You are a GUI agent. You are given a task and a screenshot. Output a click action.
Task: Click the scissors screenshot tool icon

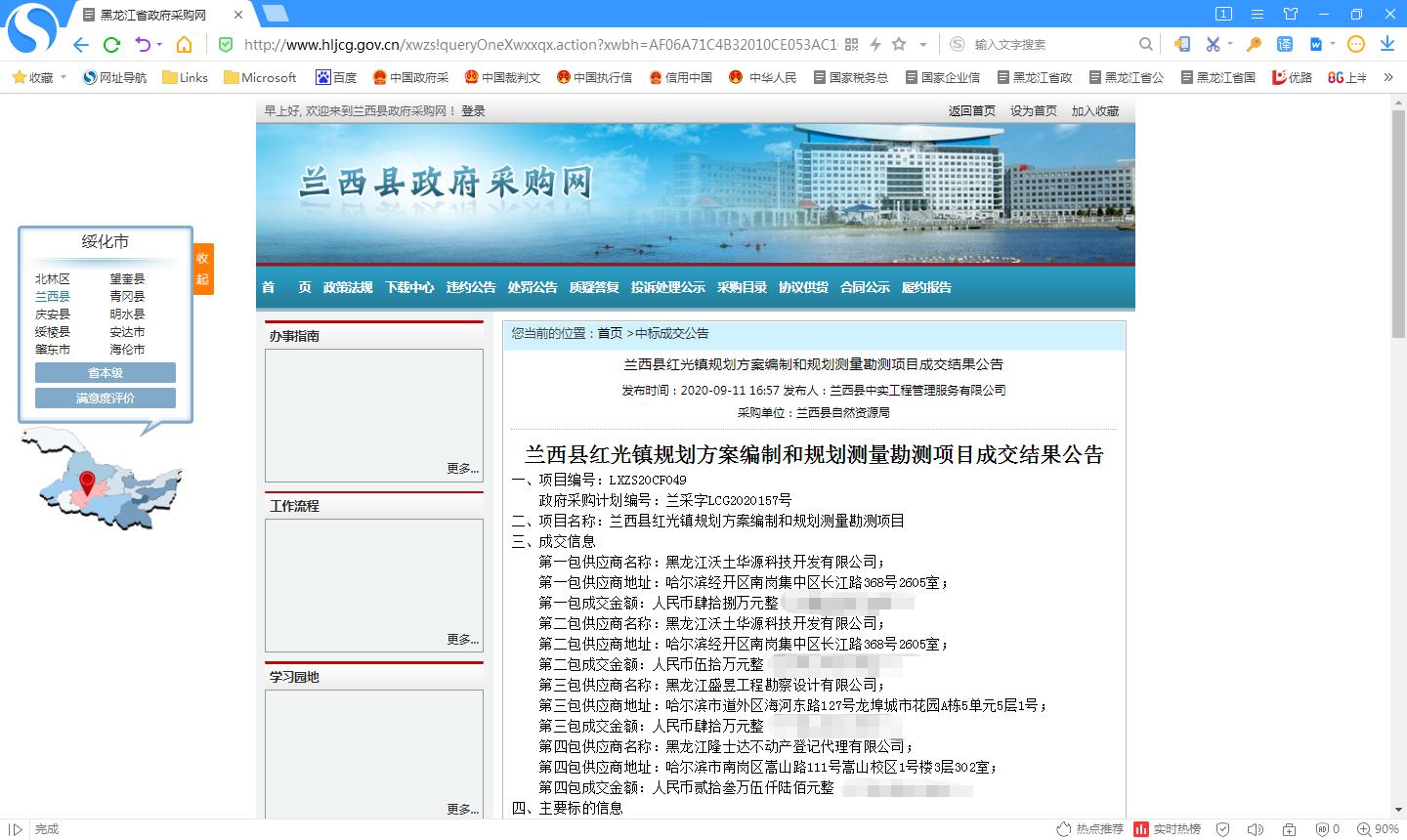(x=1213, y=44)
